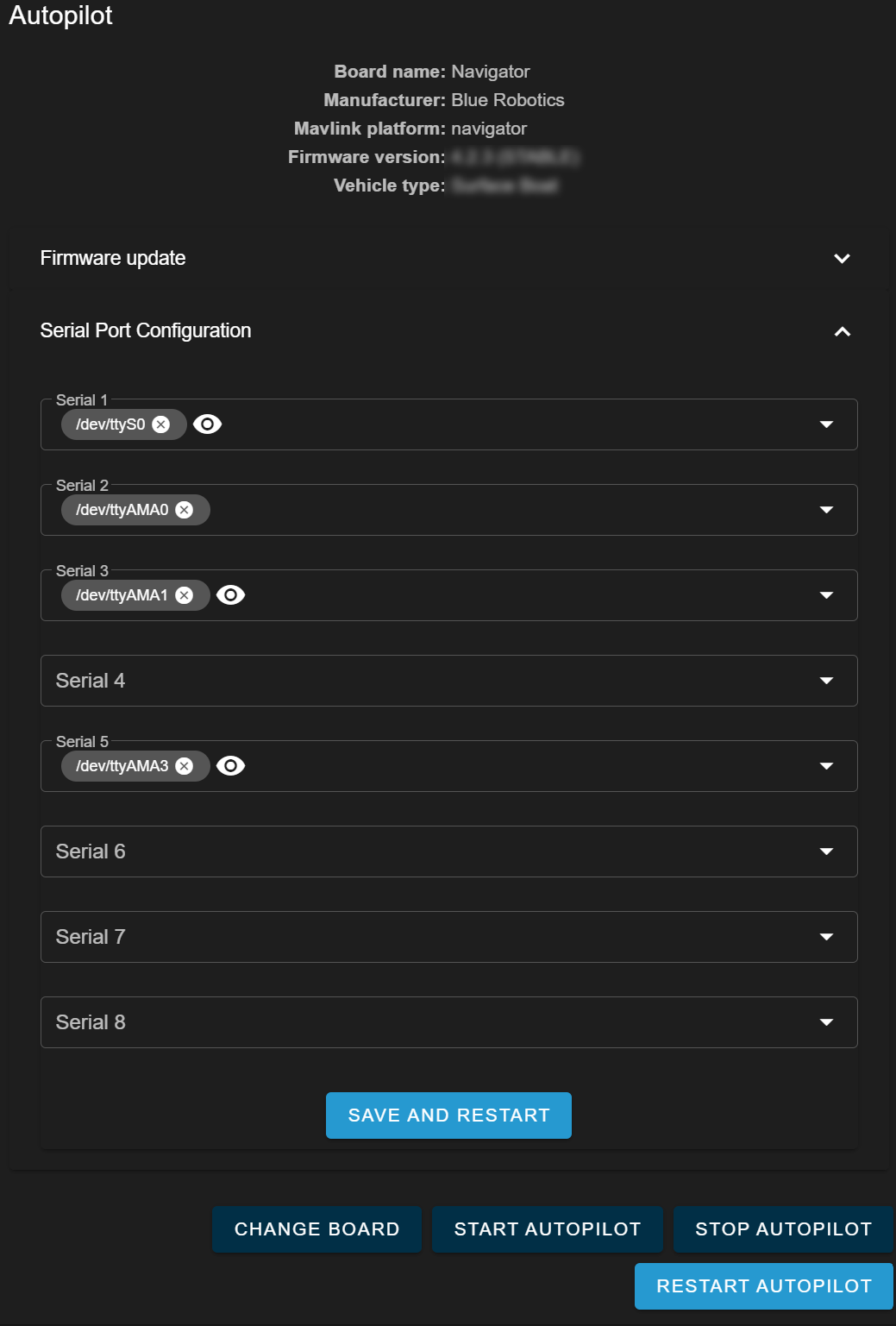Toggle the eye icon beside Serial 5
Image resolution: width=896 pixels, height=1326 pixels.
pos(232,765)
